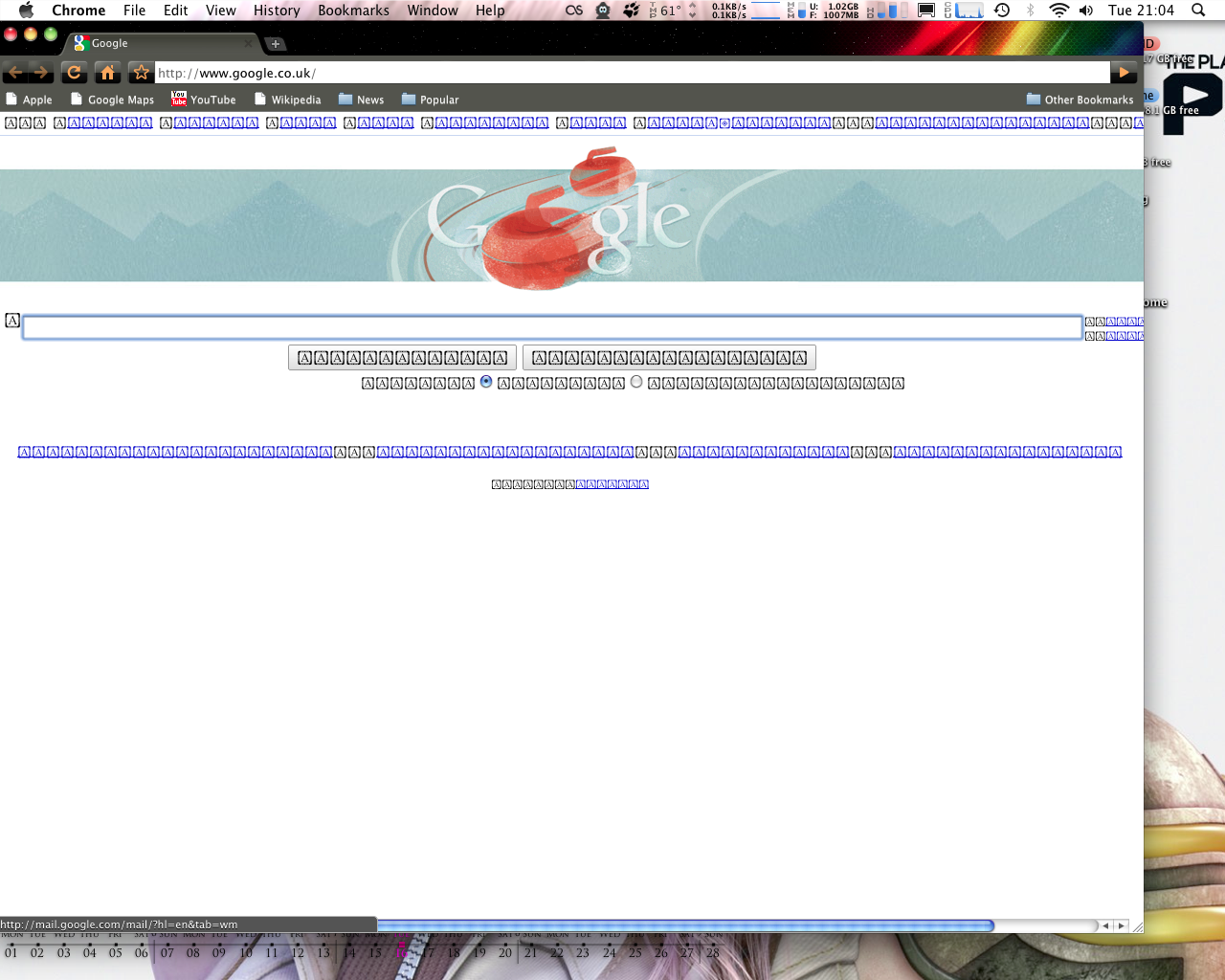Click the orange go arrow beside the address bar

(1125, 72)
